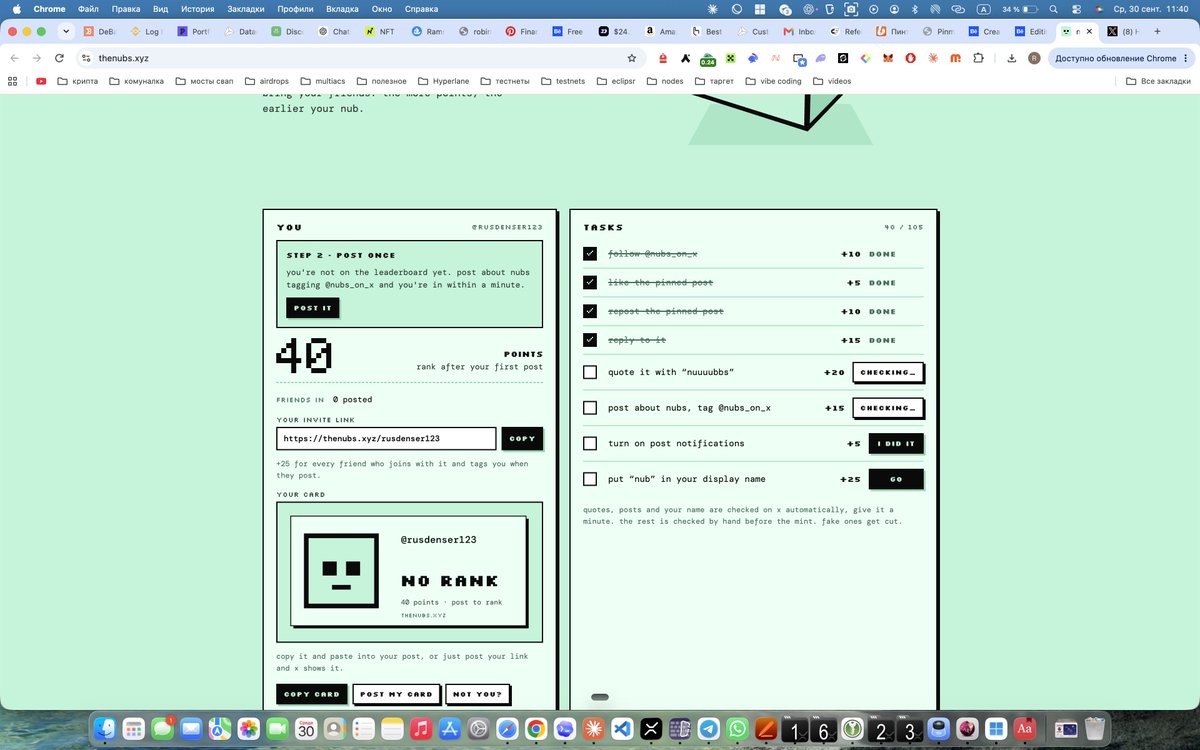Open the testnets bookmarks folder

tap(563, 81)
